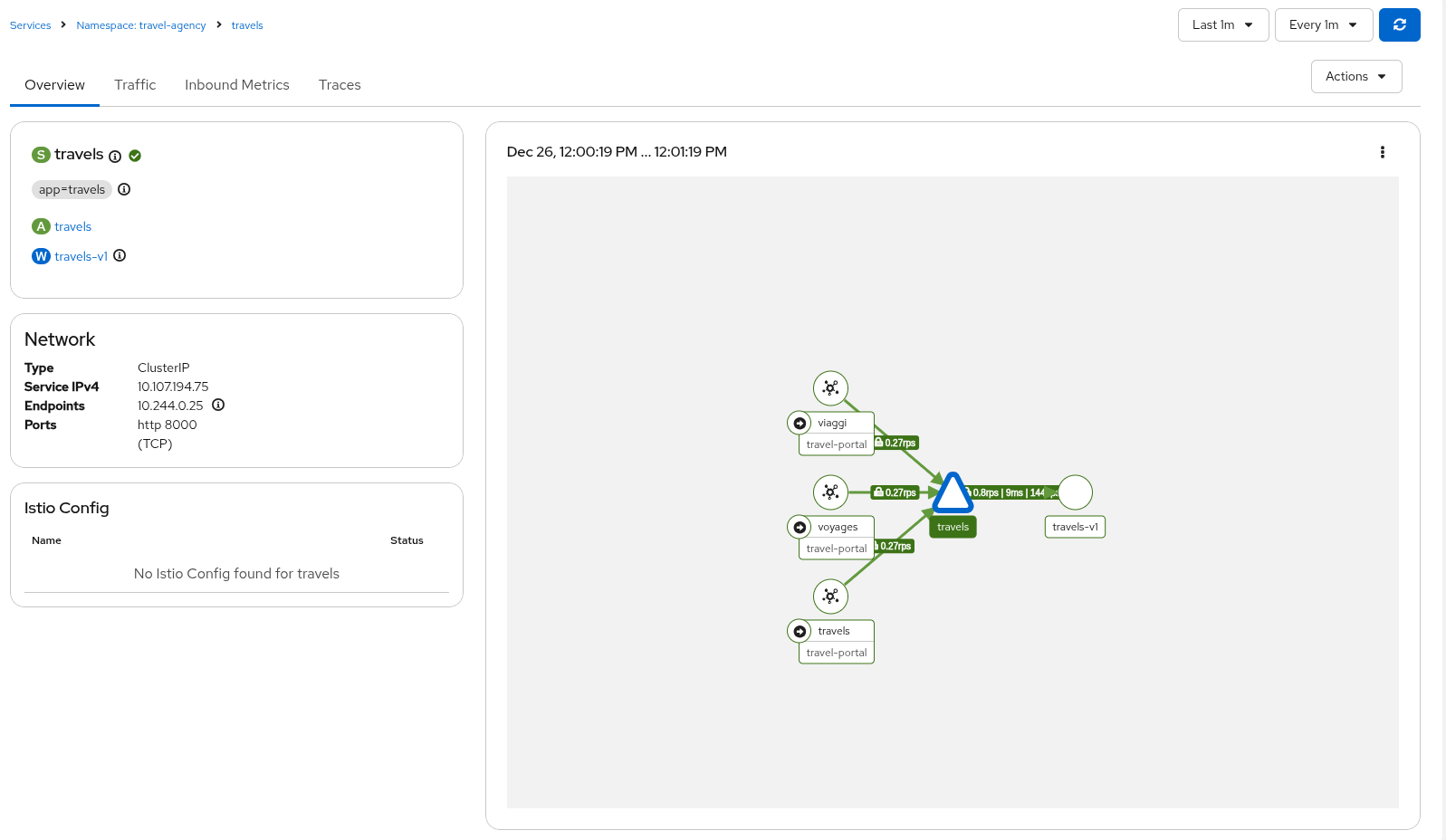Click info icon beside endpoint 10.244.0.25
The image size is (1446, 840).
click(x=218, y=406)
